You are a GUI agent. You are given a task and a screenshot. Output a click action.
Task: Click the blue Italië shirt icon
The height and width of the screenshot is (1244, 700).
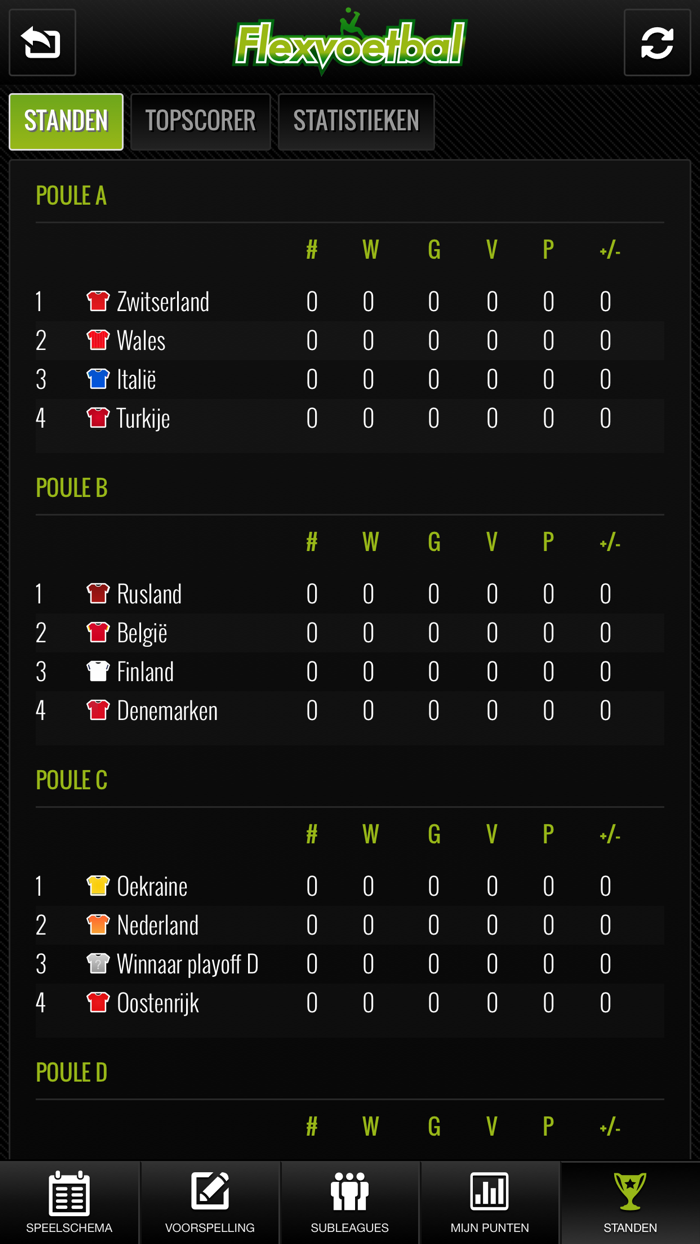pyautogui.click(x=95, y=379)
